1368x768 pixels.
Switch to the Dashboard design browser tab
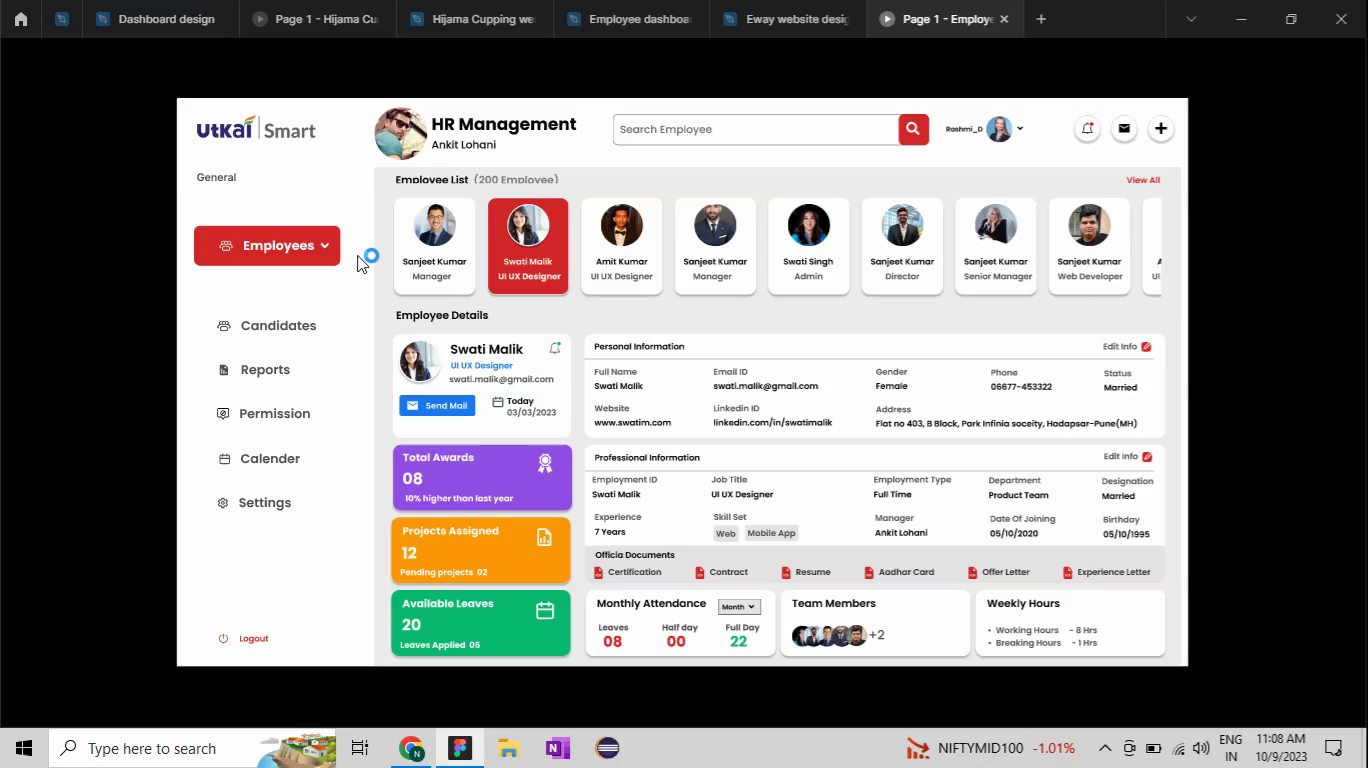pyautogui.click(x=160, y=18)
